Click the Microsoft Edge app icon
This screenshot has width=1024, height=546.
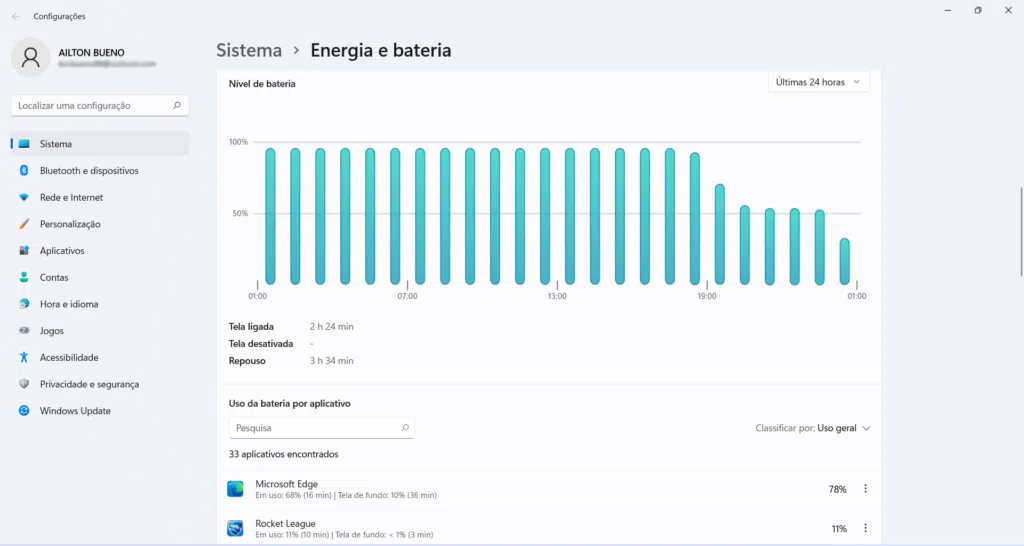point(235,489)
